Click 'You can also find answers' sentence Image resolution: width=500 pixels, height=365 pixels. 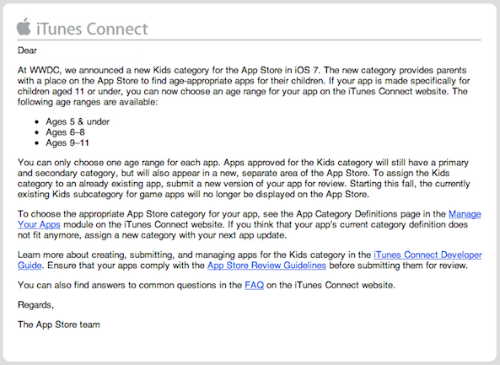click(x=206, y=285)
